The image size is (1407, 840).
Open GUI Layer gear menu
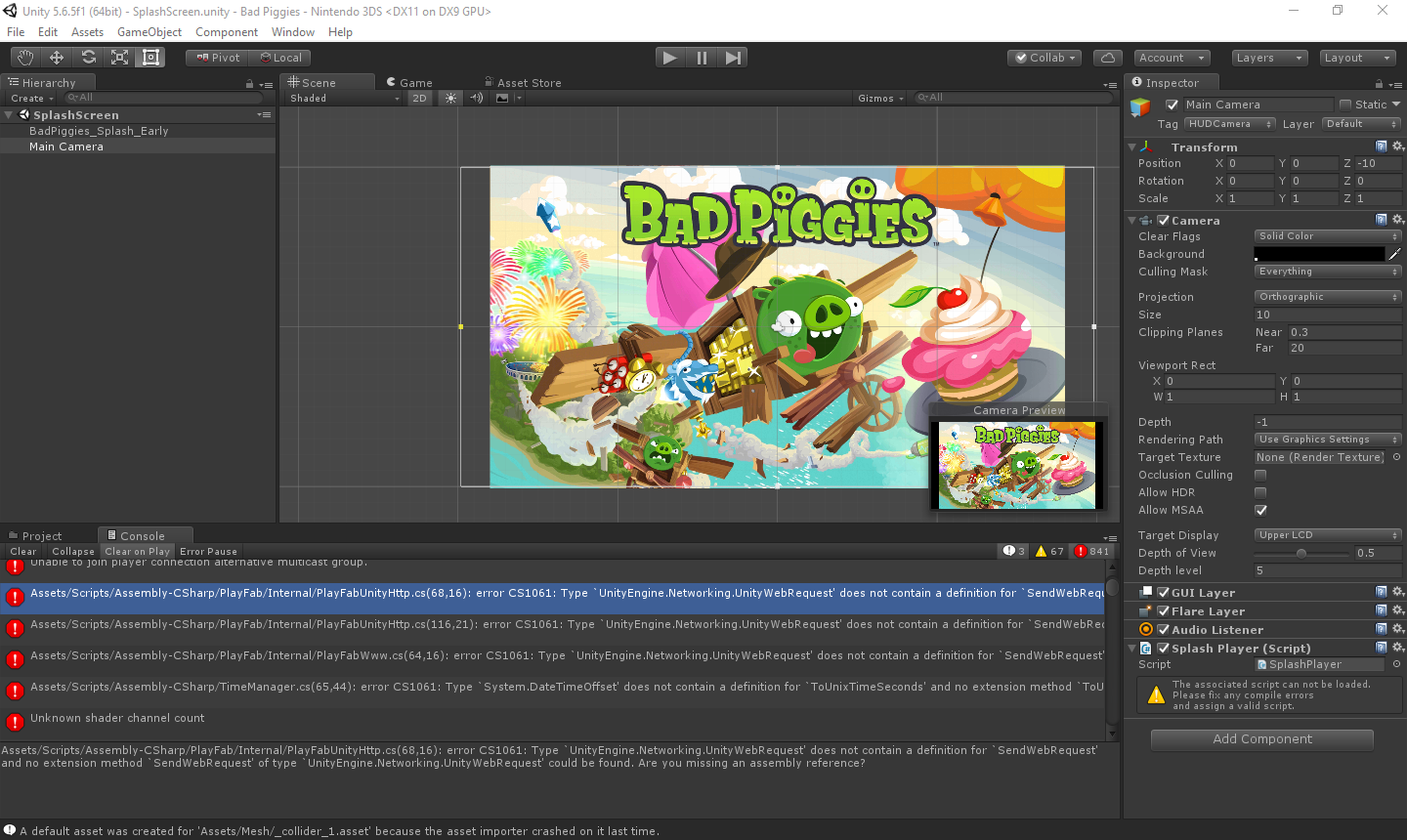1397,592
